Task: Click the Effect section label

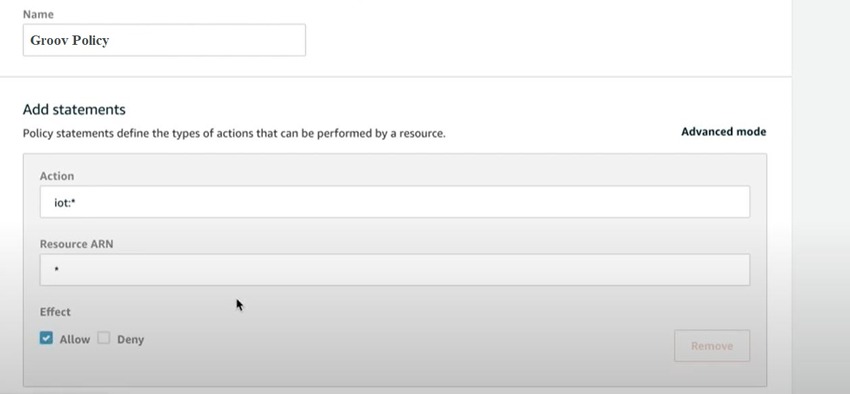Action: pos(55,312)
